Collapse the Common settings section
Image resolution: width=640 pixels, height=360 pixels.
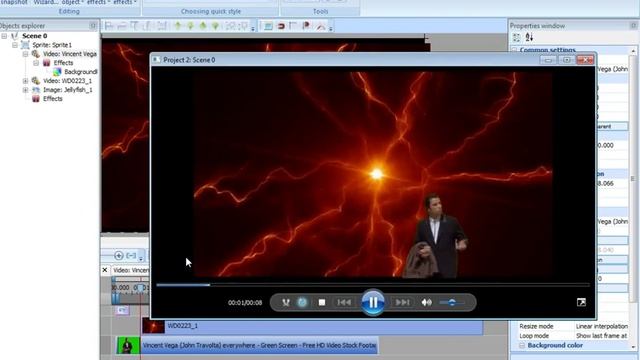[515, 50]
